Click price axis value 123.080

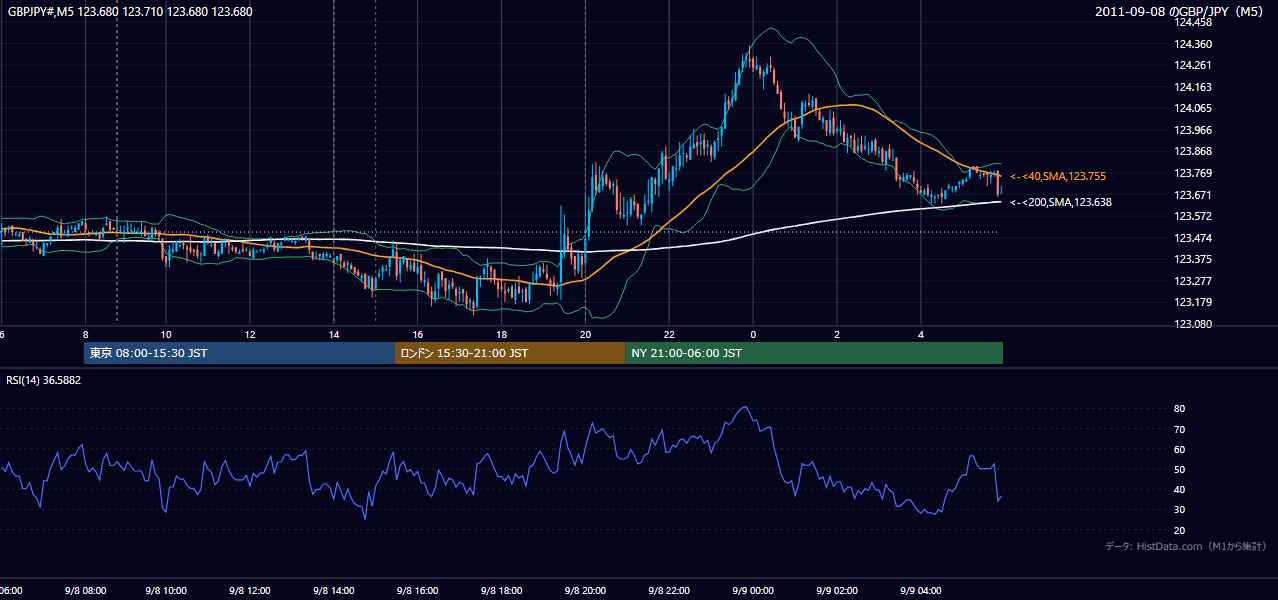coord(1194,324)
